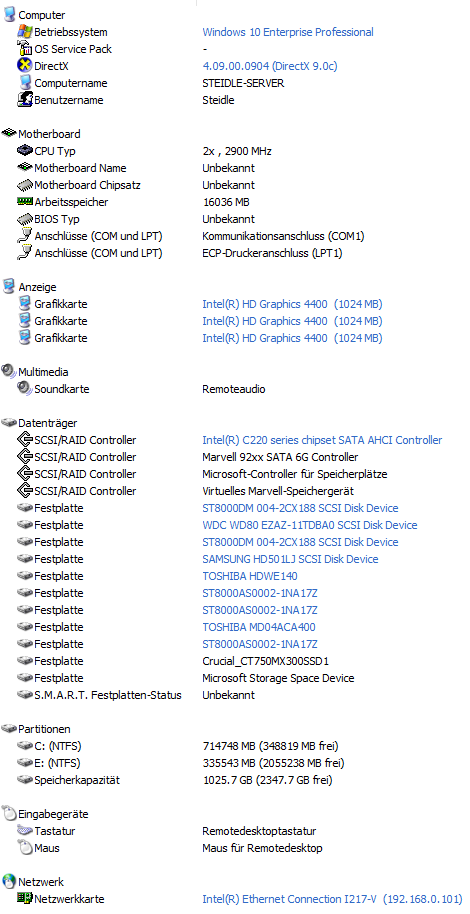
Task: Open Intel Ethernet Connection I217-V link
Action: [332, 899]
